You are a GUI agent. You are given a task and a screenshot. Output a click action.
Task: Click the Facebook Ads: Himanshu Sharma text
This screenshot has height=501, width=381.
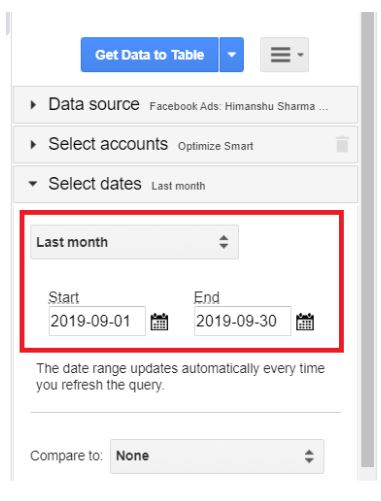[x=239, y=107]
